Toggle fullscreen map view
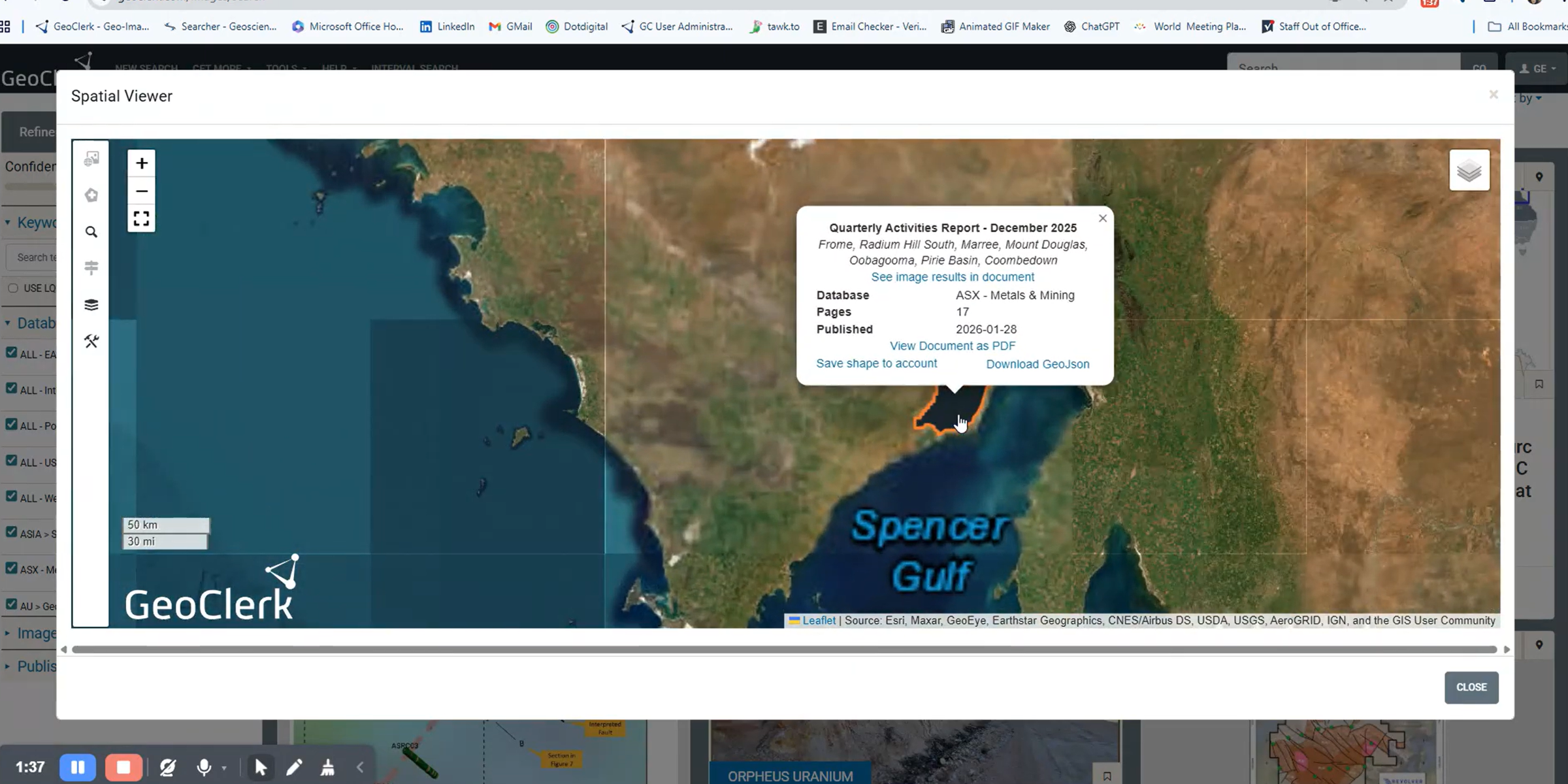This screenshot has height=784, width=1568. (x=141, y=218)
